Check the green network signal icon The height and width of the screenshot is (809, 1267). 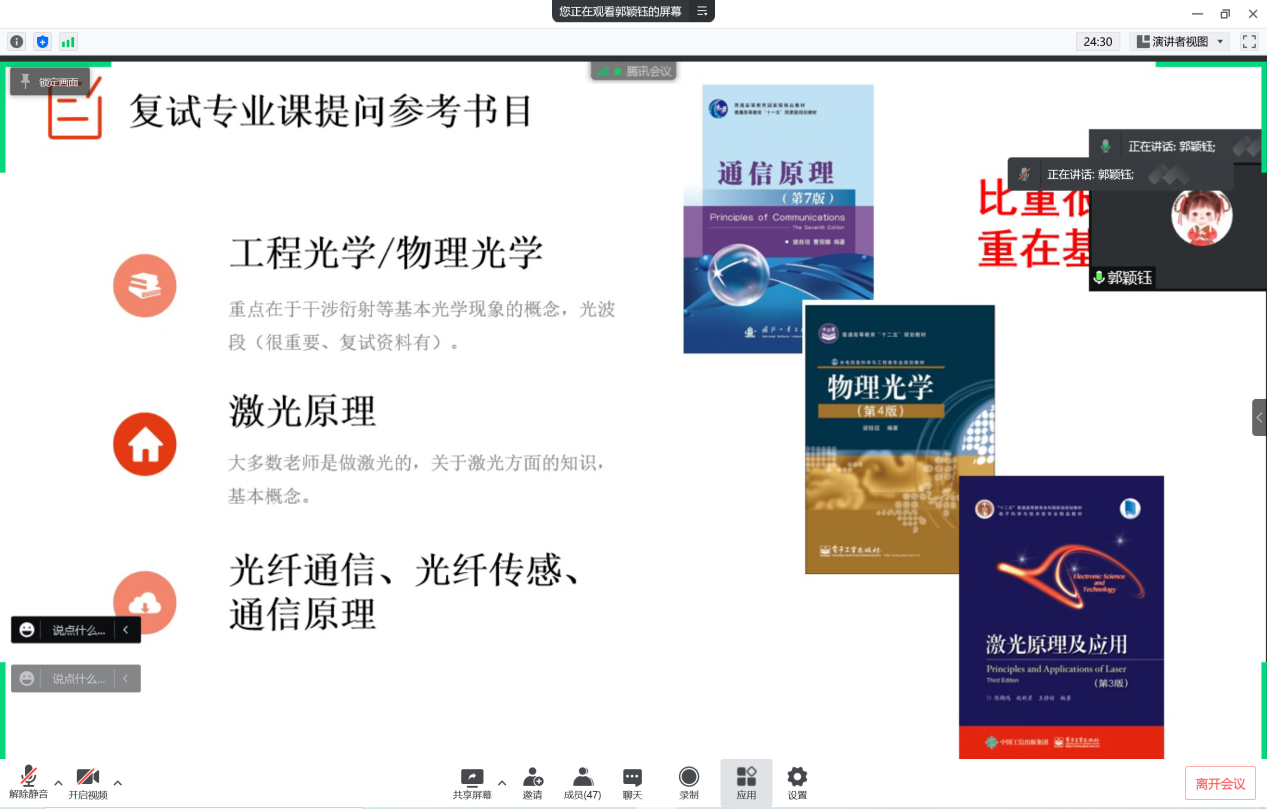pyautogui.click(x=68, y=41)
